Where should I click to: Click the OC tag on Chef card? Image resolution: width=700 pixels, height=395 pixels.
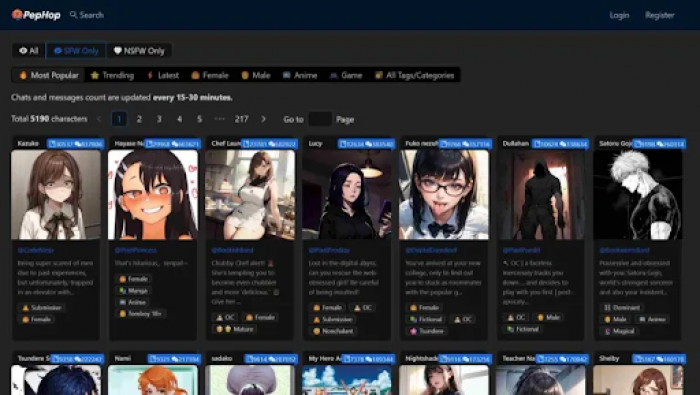point(225,317)
